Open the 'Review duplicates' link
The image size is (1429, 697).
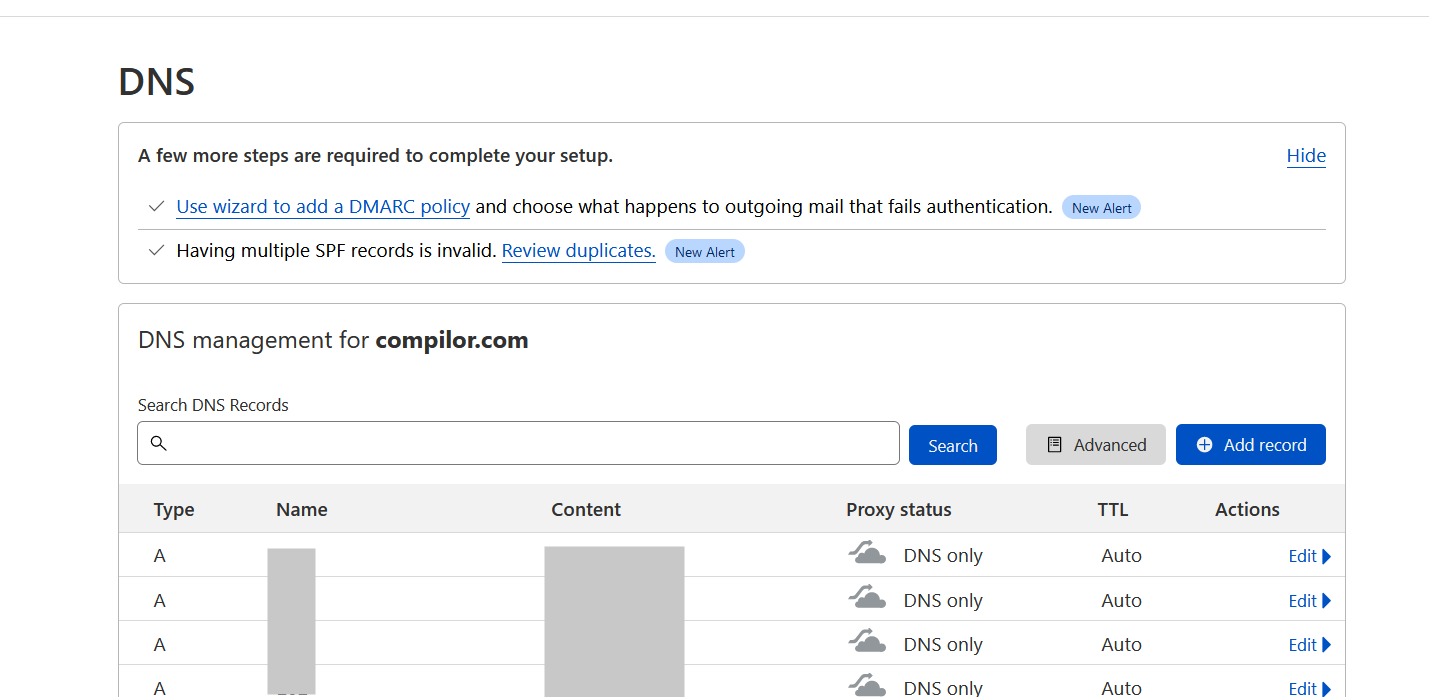click(578, 251)
